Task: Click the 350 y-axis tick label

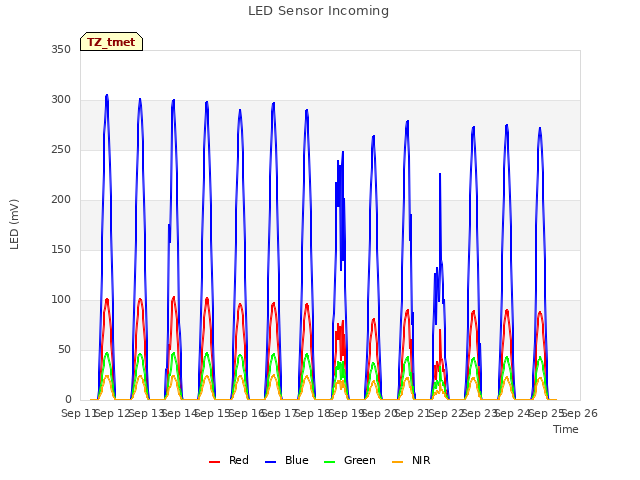Action: click(x=61, y=49)
